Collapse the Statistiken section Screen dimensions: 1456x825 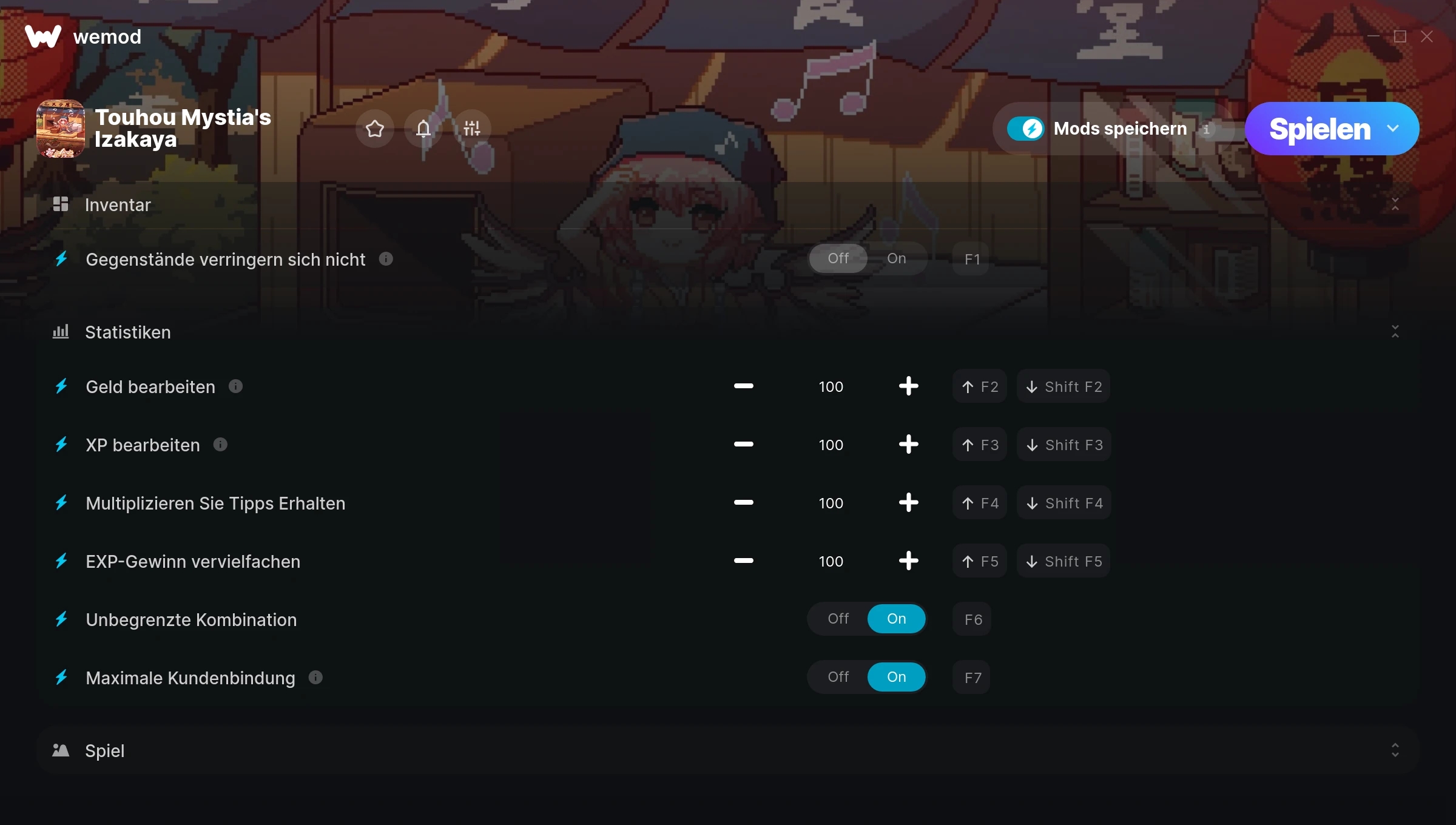[1395, 332]
